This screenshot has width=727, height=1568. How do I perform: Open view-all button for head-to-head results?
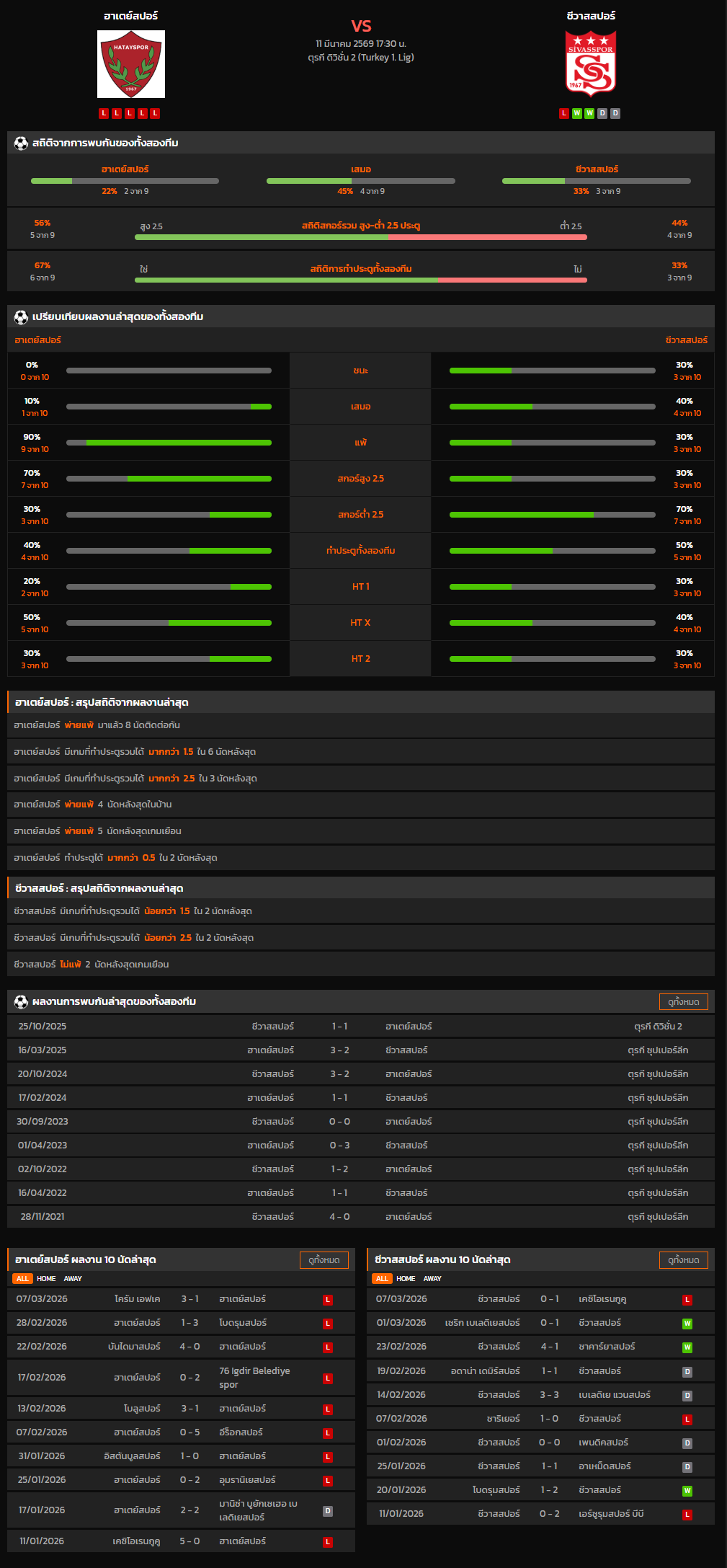(x=683, y=1002)
